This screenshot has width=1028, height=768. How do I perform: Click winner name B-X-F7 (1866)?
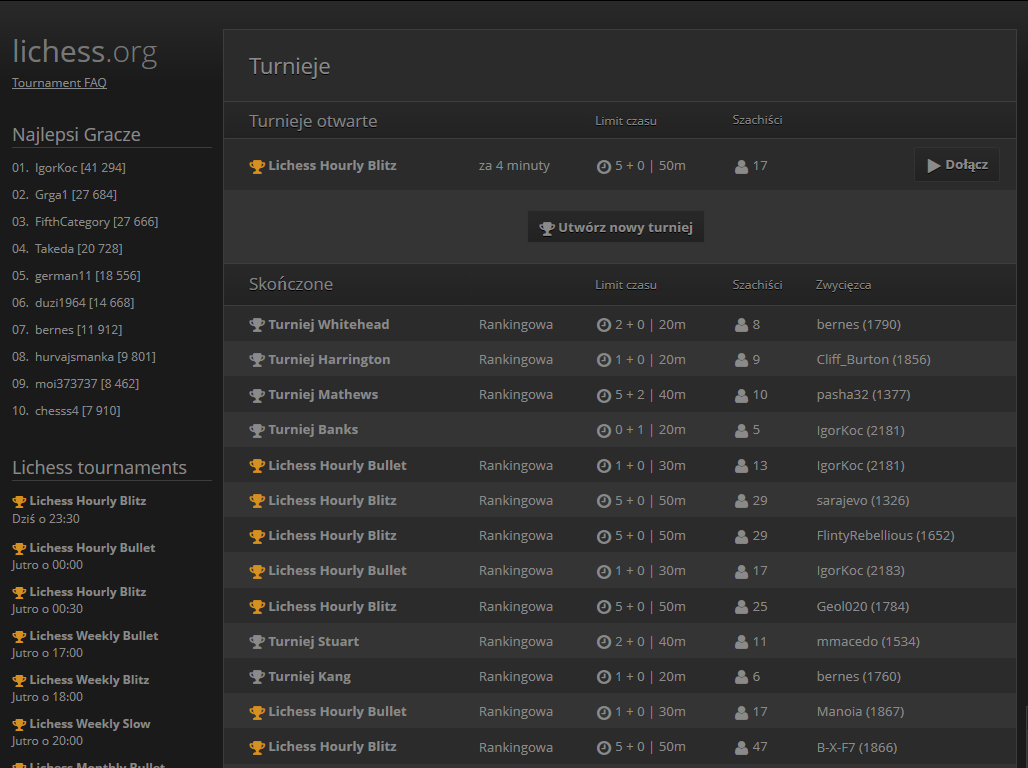coord(857,747)
